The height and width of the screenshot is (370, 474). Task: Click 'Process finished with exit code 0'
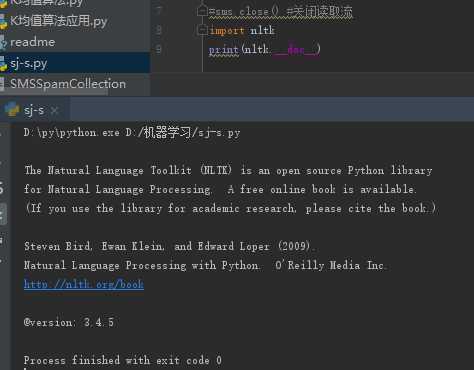123,360
